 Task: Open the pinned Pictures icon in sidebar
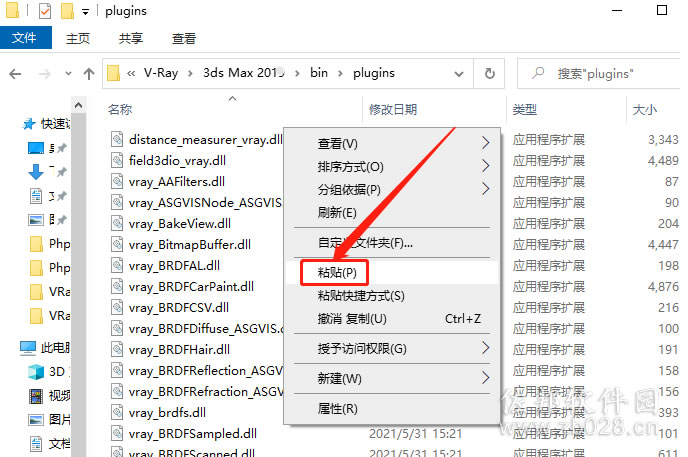pyautogui.click(x=36, y=219)
